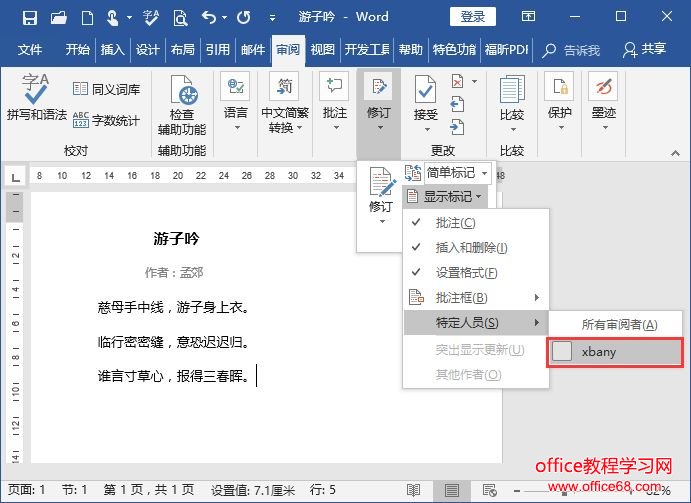Switch to web layout view icon
This screenshot has height=503, width=691.
click(490, 490)
